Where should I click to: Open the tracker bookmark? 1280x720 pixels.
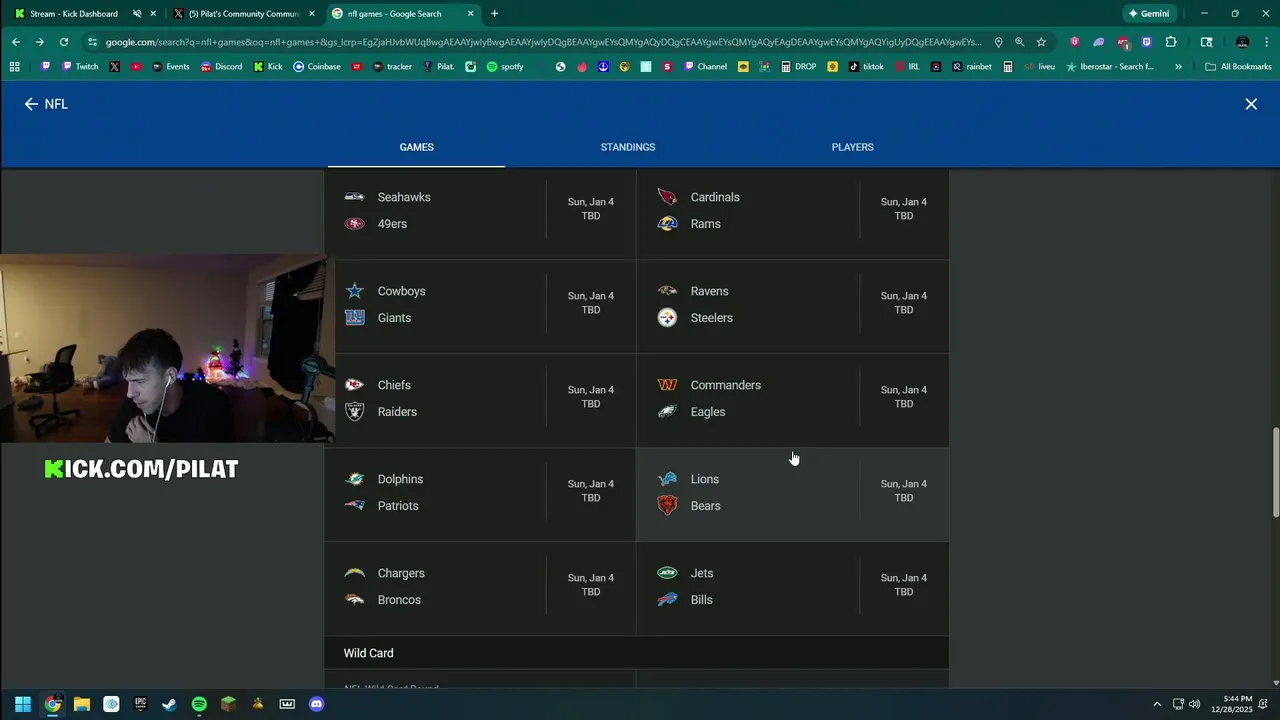click(392, 67)
